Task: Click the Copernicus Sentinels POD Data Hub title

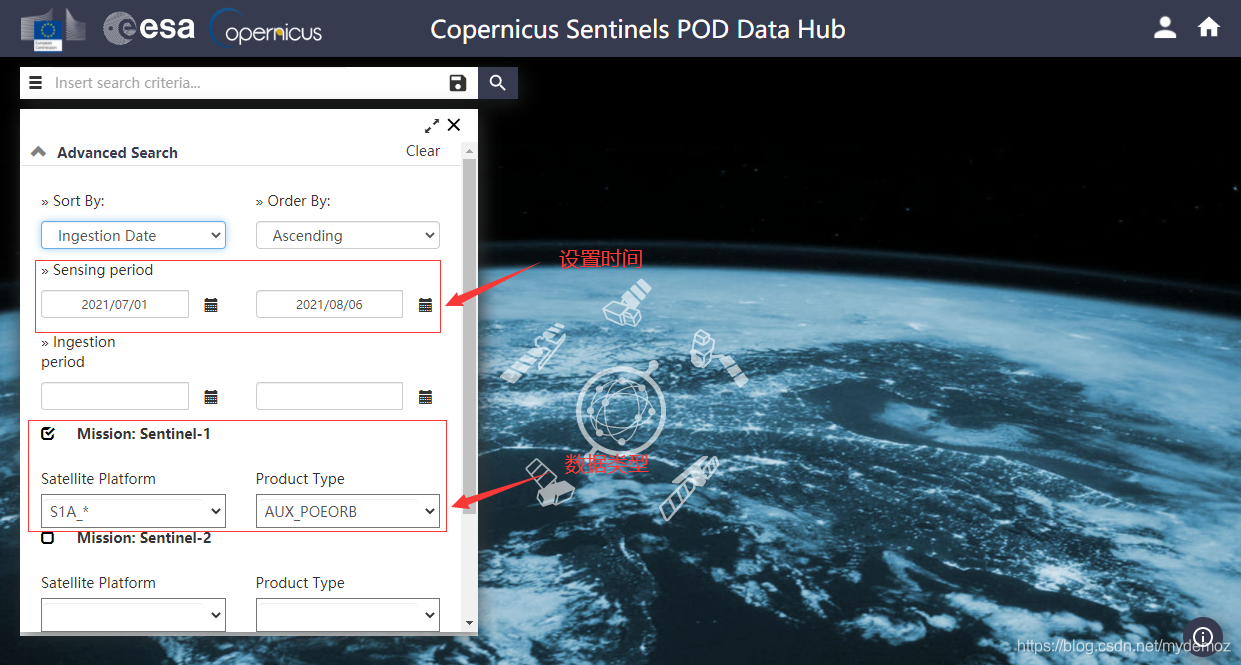Action: 638,29
